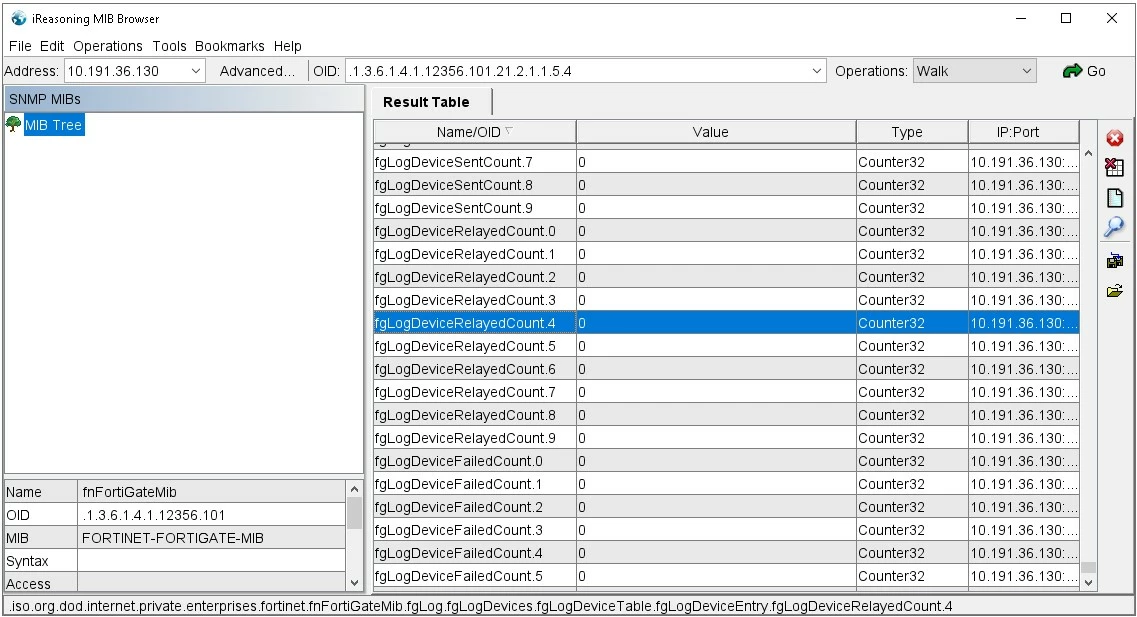
Task: Click the OID value .1.3.6.1.4.1.12356.101
Action: point(212,515)
